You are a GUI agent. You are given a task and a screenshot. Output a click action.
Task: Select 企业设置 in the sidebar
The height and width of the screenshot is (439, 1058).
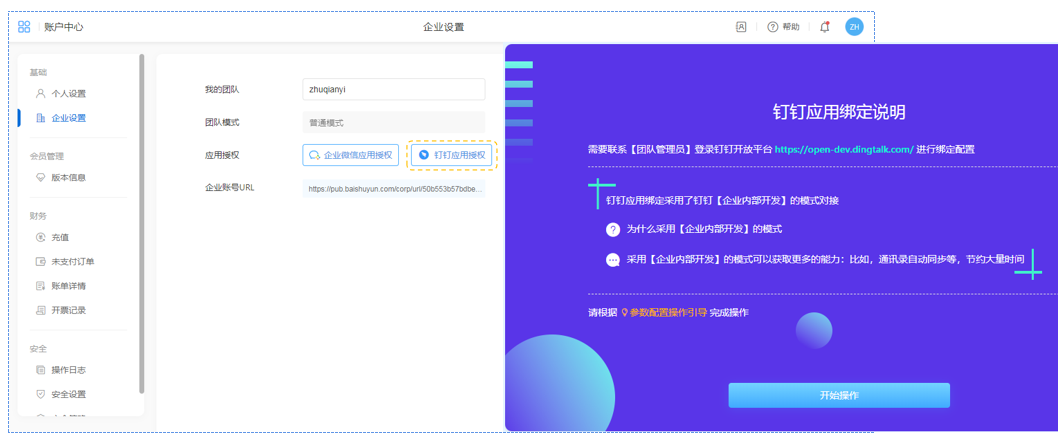[68, 118]
